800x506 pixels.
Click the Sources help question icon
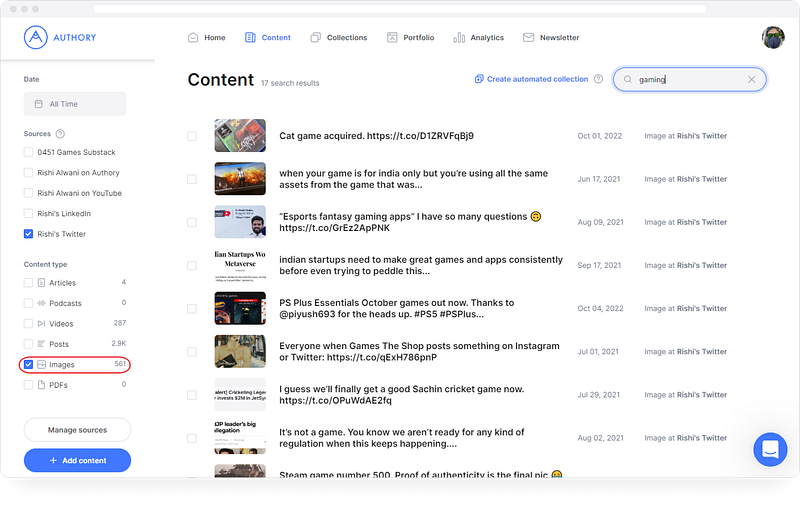[60, 134]
